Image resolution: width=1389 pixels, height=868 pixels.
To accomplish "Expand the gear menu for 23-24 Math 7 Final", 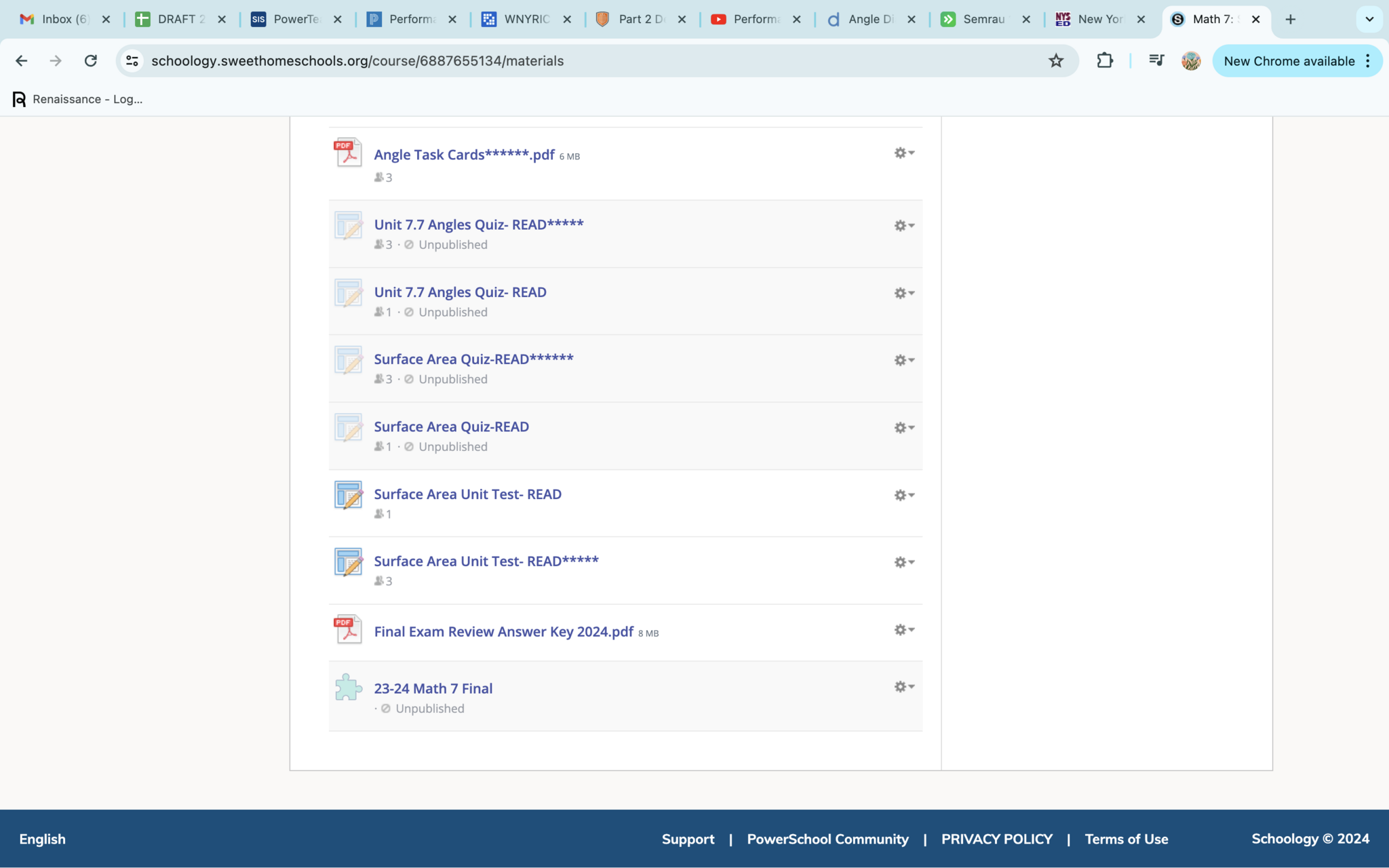I will 903,687.
